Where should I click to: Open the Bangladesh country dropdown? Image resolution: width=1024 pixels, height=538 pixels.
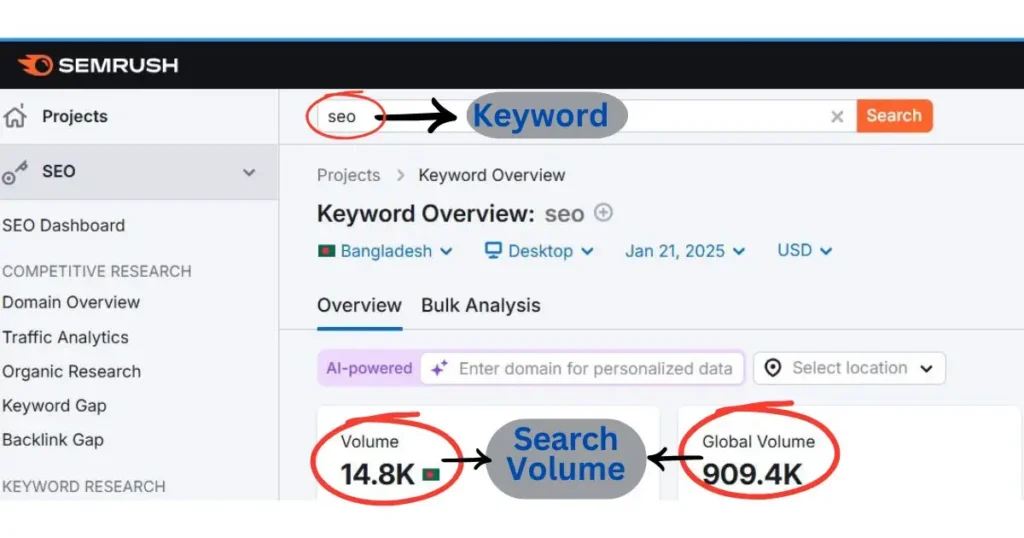(x=385, y=251)
